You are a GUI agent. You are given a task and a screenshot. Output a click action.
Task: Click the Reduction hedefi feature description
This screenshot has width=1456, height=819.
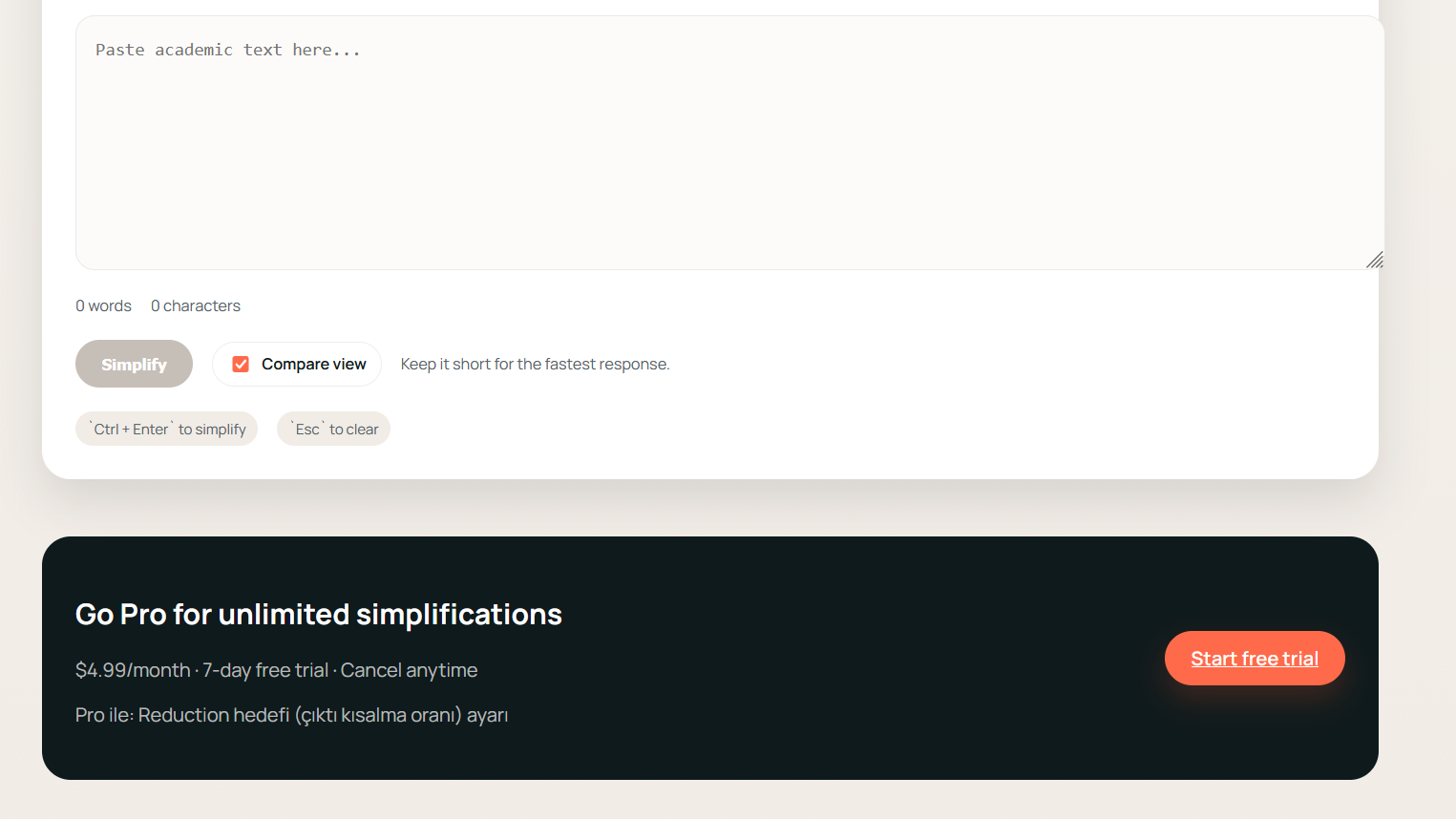pos(292,714)
